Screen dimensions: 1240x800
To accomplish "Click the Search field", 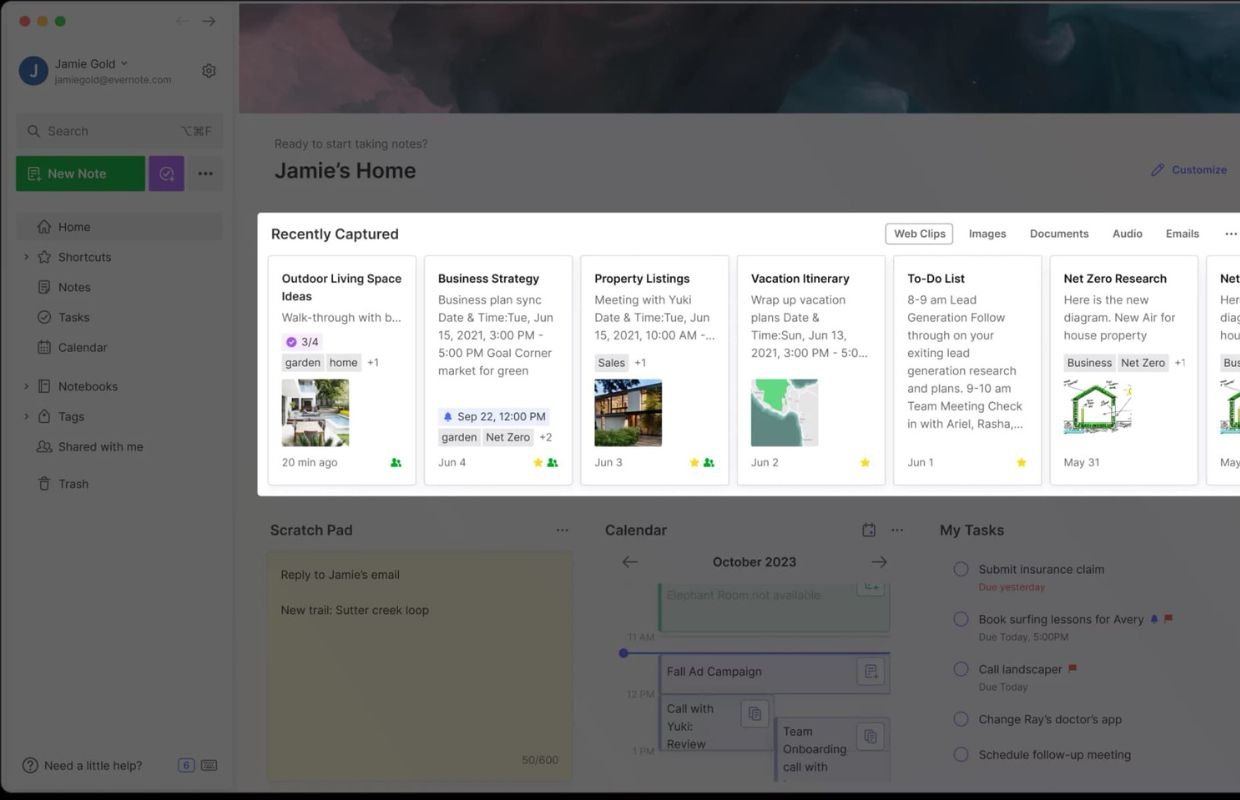I will [119, 131].
